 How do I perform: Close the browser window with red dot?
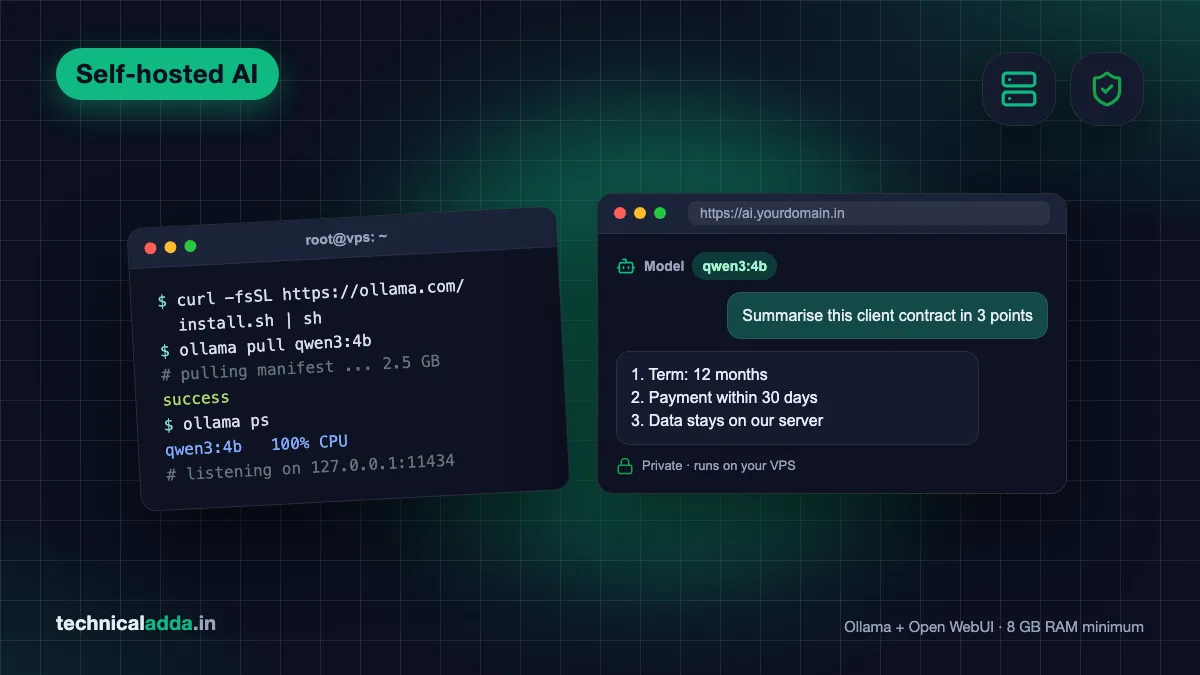click(x=620, y=213)
